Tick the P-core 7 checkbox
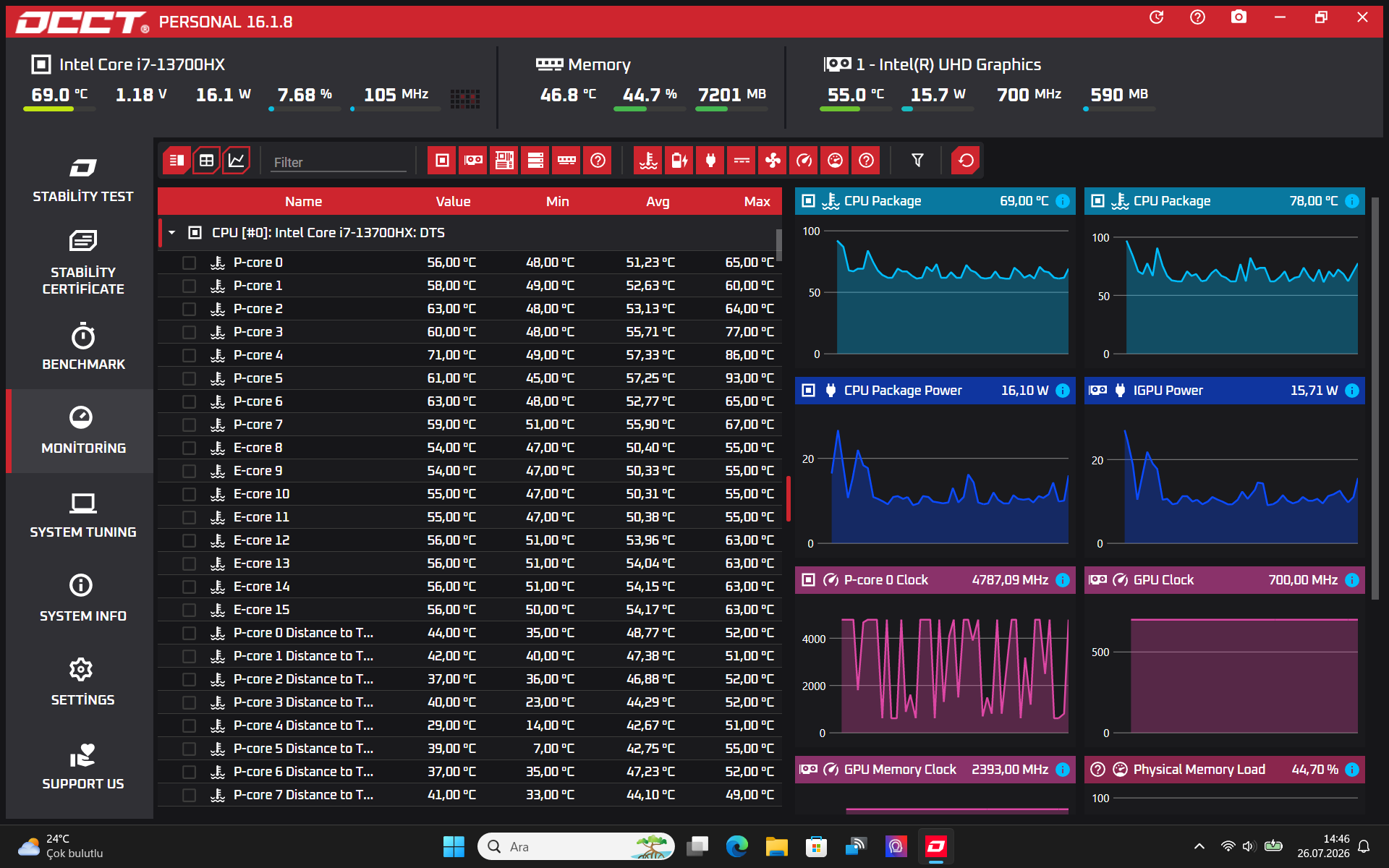The width and height of the screenshot is (1389, 868). pos(190,425)
